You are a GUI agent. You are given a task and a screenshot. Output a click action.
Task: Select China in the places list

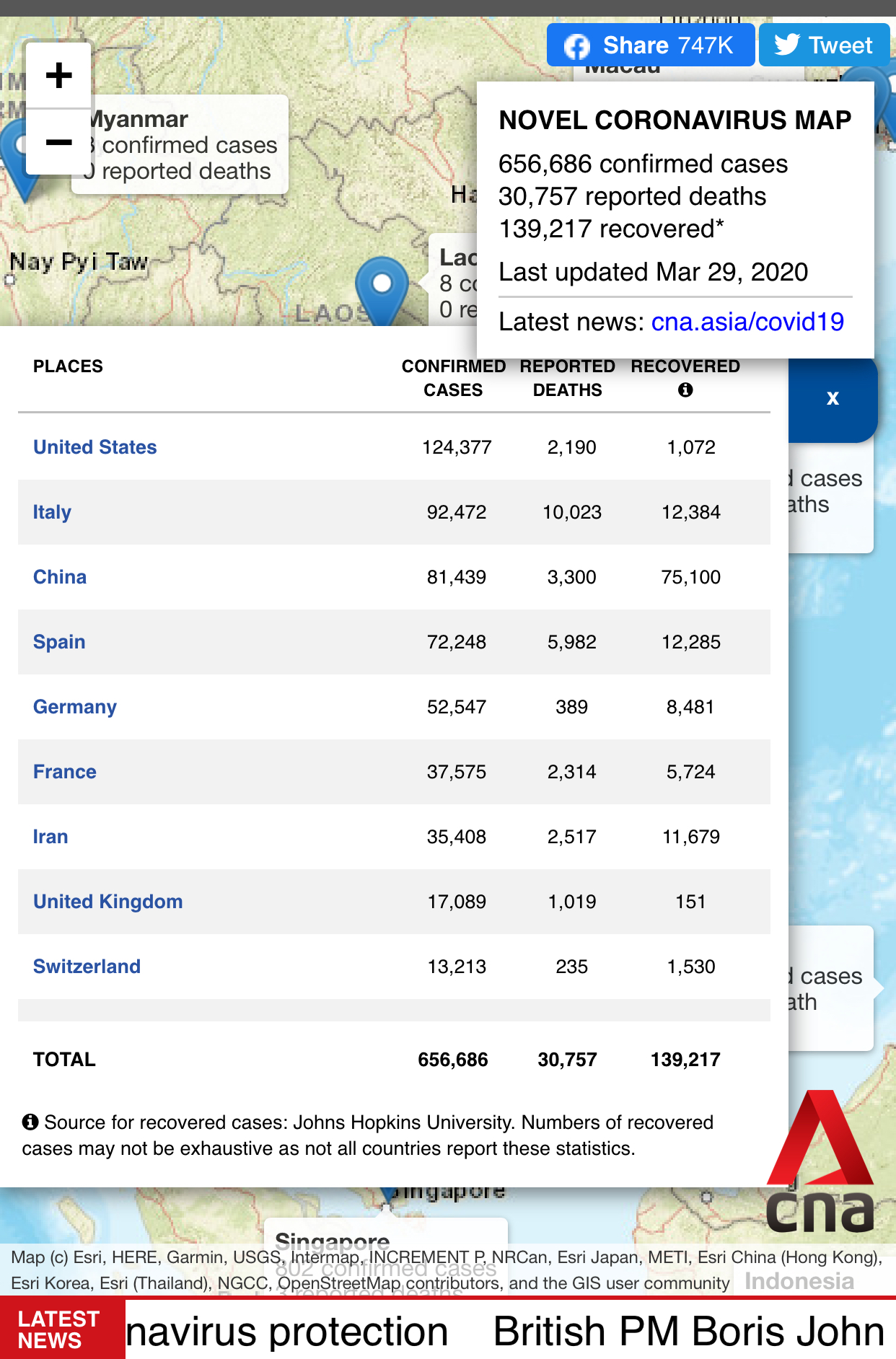coord(60,577)
